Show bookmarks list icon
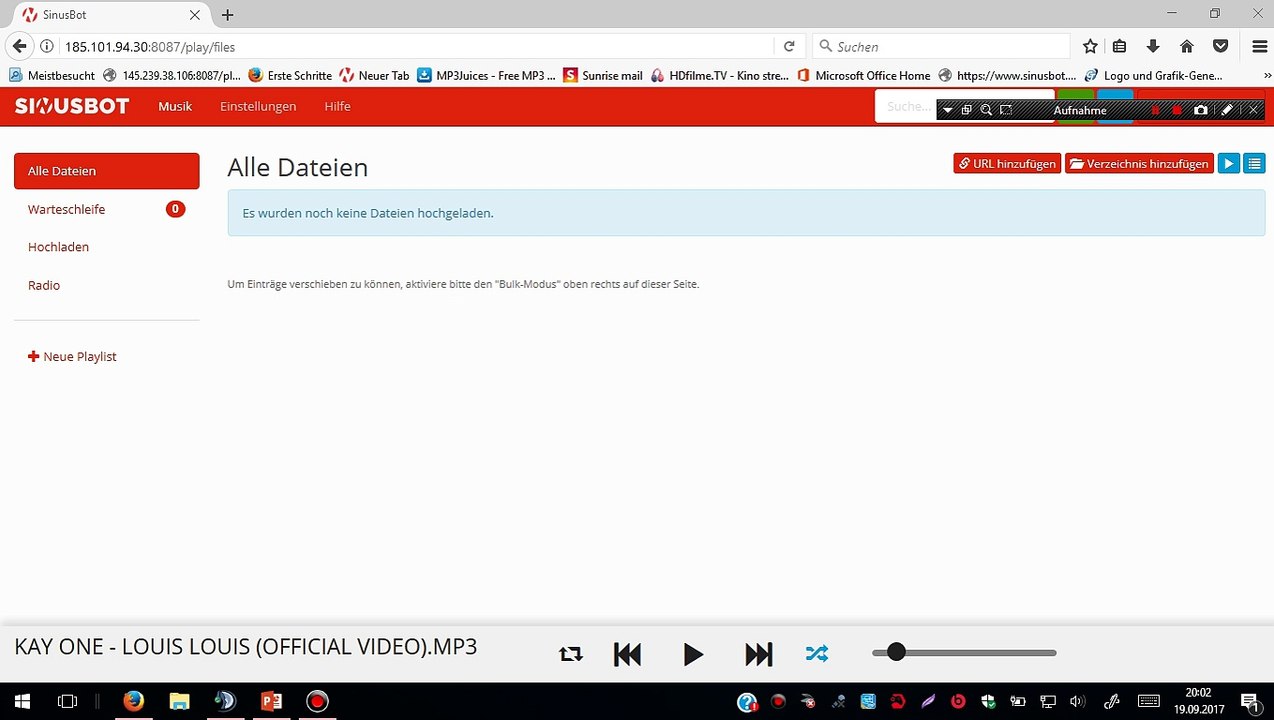 (x=1120, y=46)
